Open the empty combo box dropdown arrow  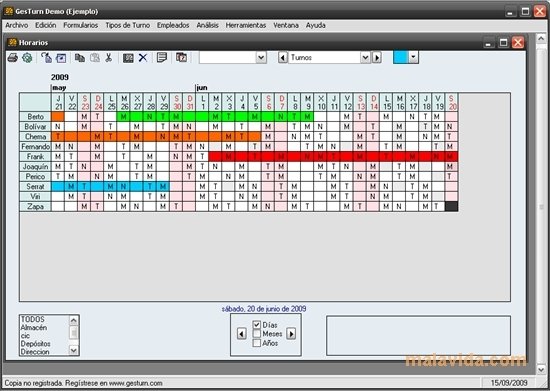[261, 58]
